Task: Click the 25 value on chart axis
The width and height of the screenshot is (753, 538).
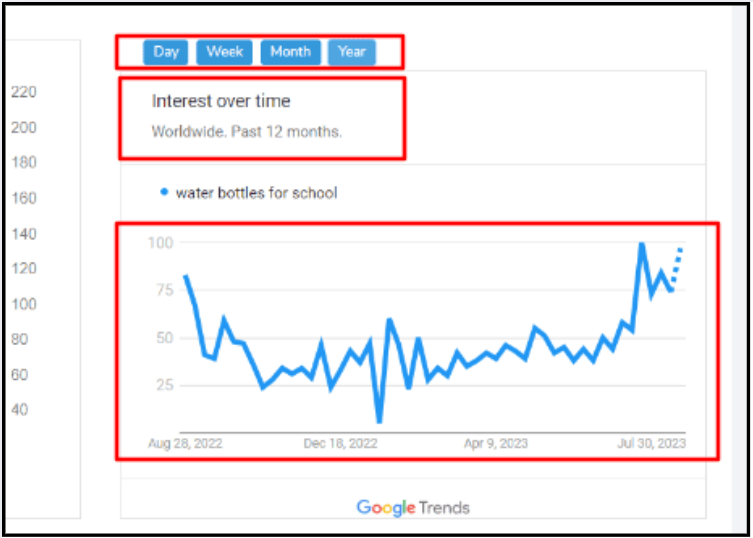Action: [165, 385]
